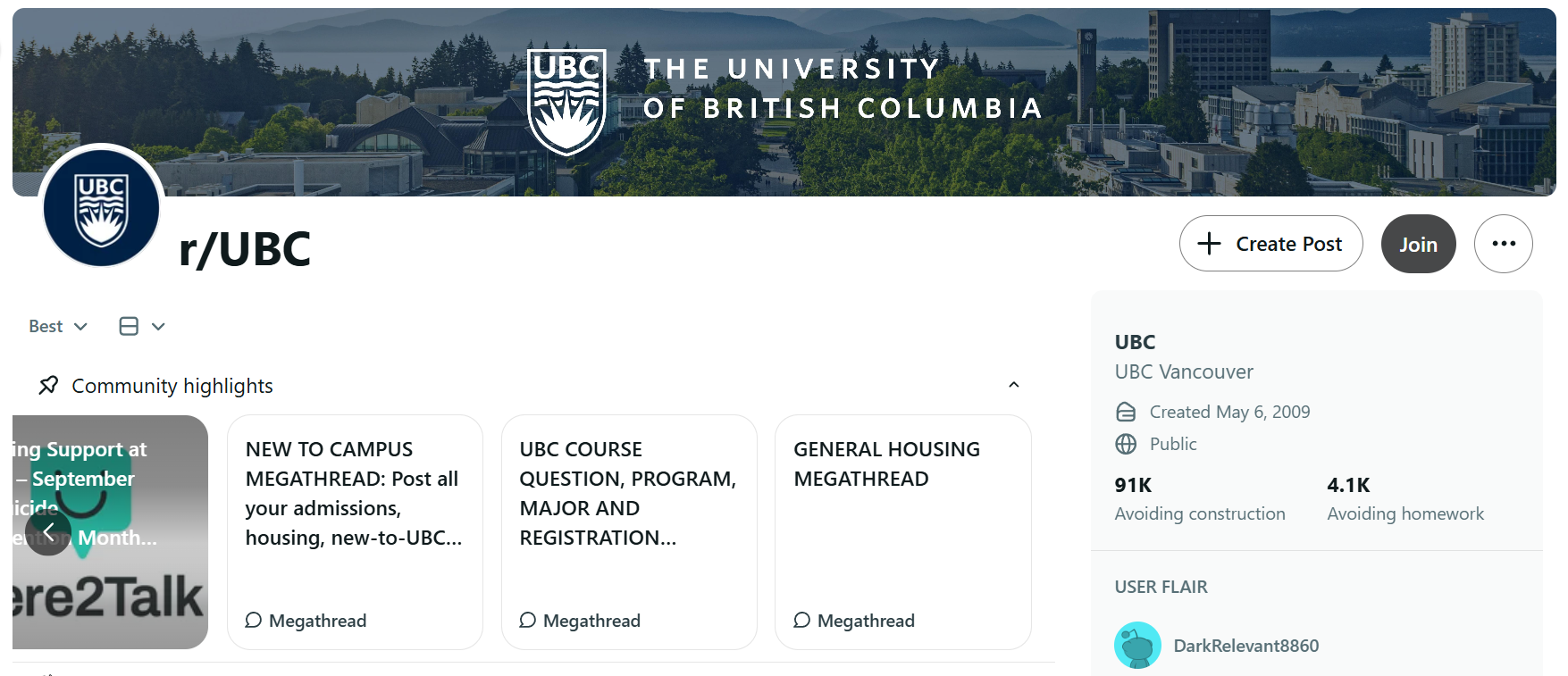This screenshot has width=1568, height=676.
Task: Open the post layout view dropdown
Action: pyautogui.click(x=140, y=326)
